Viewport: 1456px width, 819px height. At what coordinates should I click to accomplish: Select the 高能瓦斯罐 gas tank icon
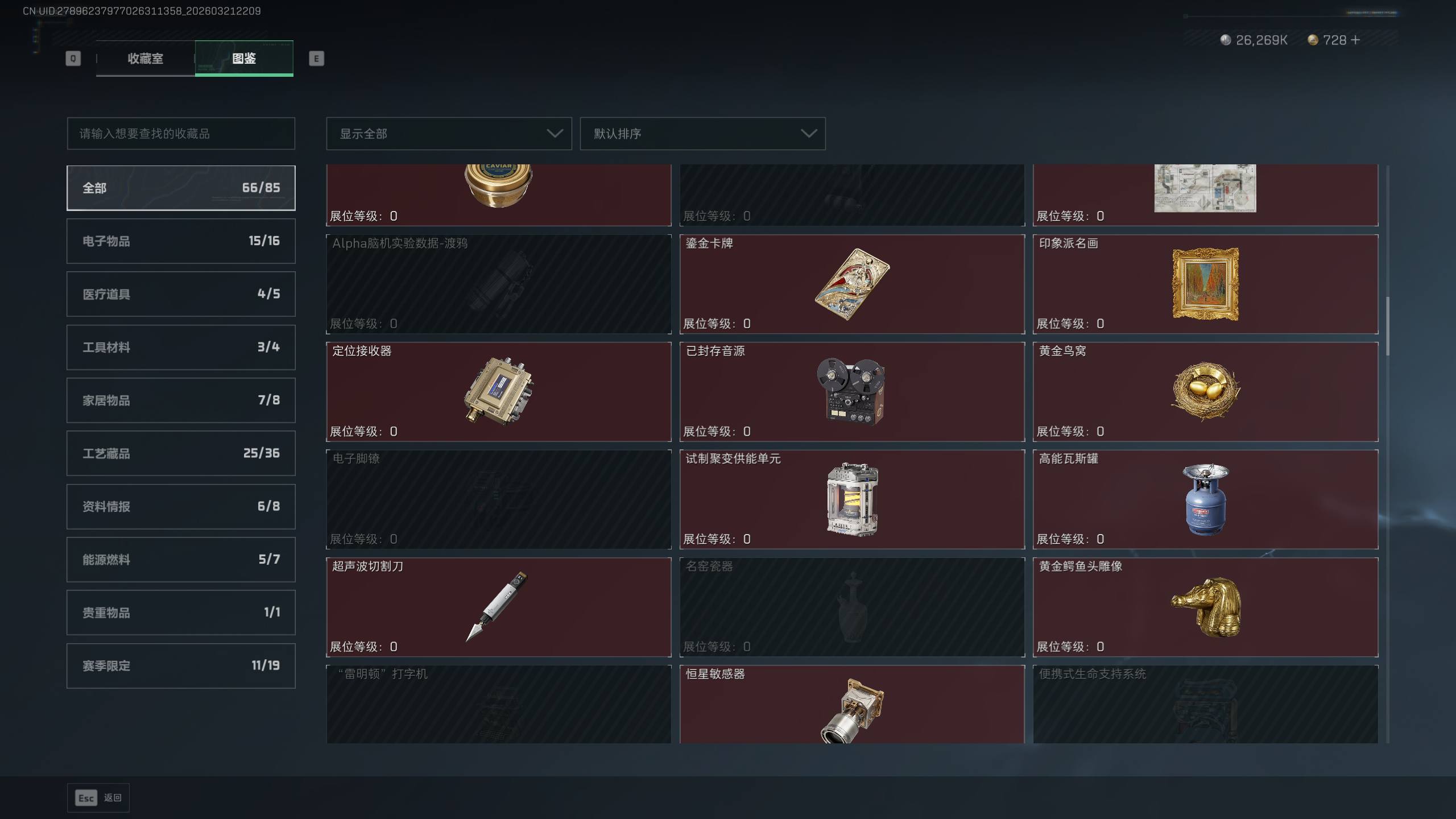(1205, 499)
